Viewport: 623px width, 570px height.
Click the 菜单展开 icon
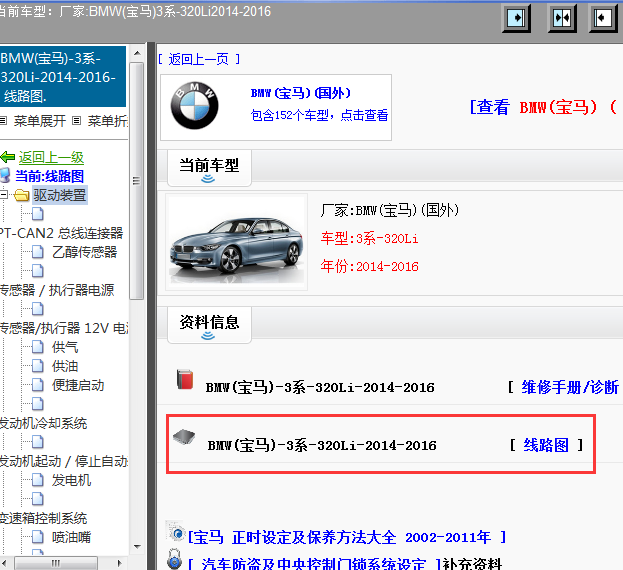click(4, 120)
